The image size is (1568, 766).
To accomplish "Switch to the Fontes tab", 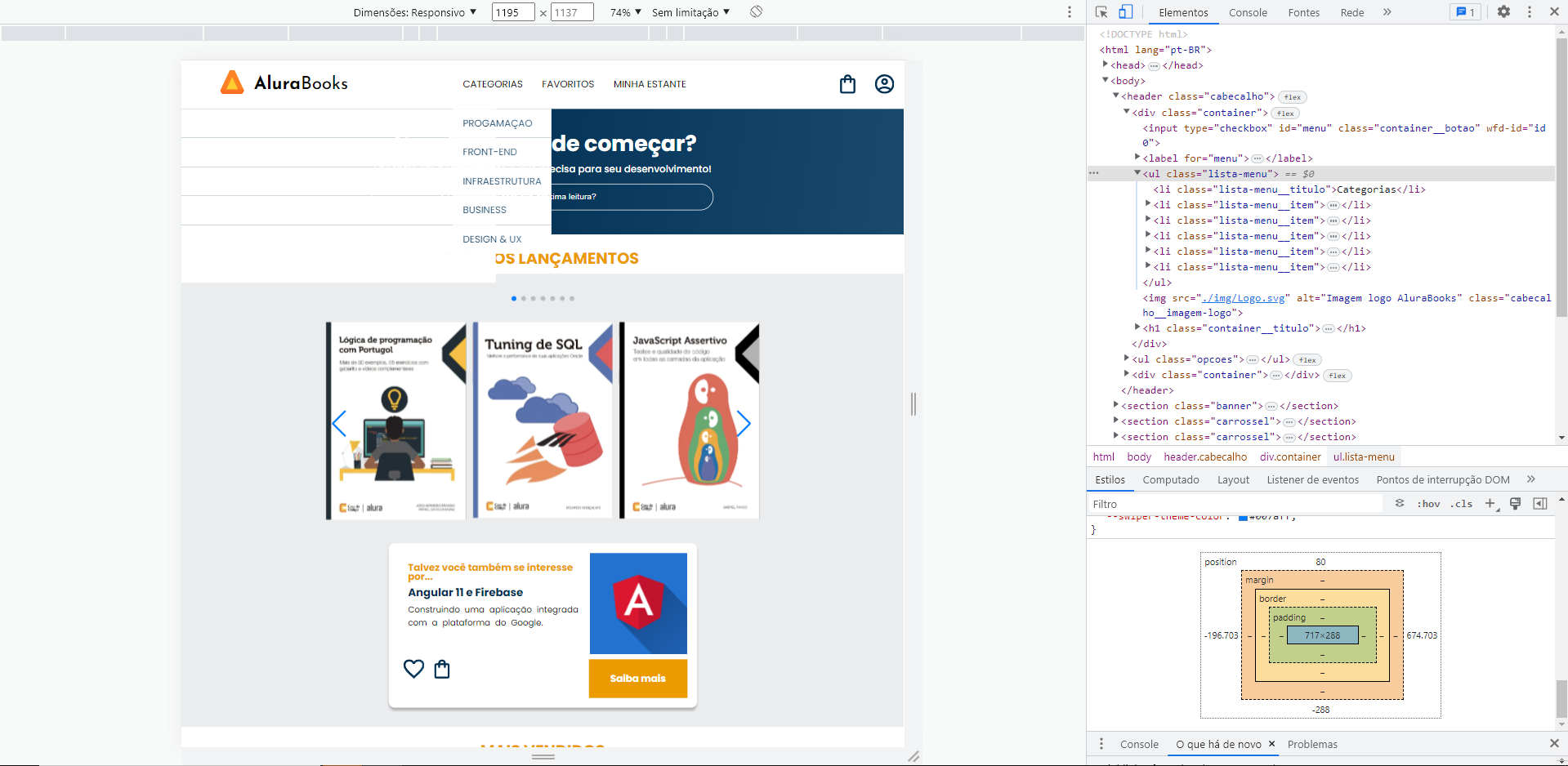I will 1303,12.
